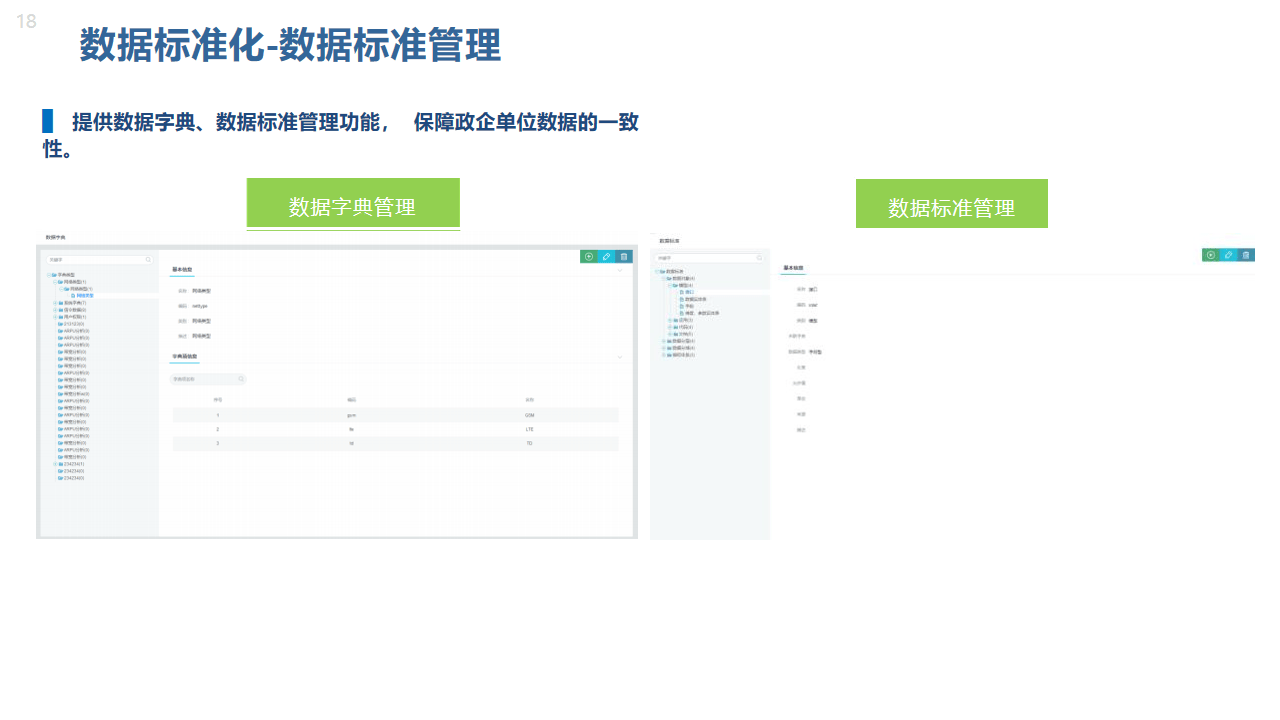1280x720 pixels.
Task: Click the trash delete icon in data dictionary panel
Action: (624, 257)
